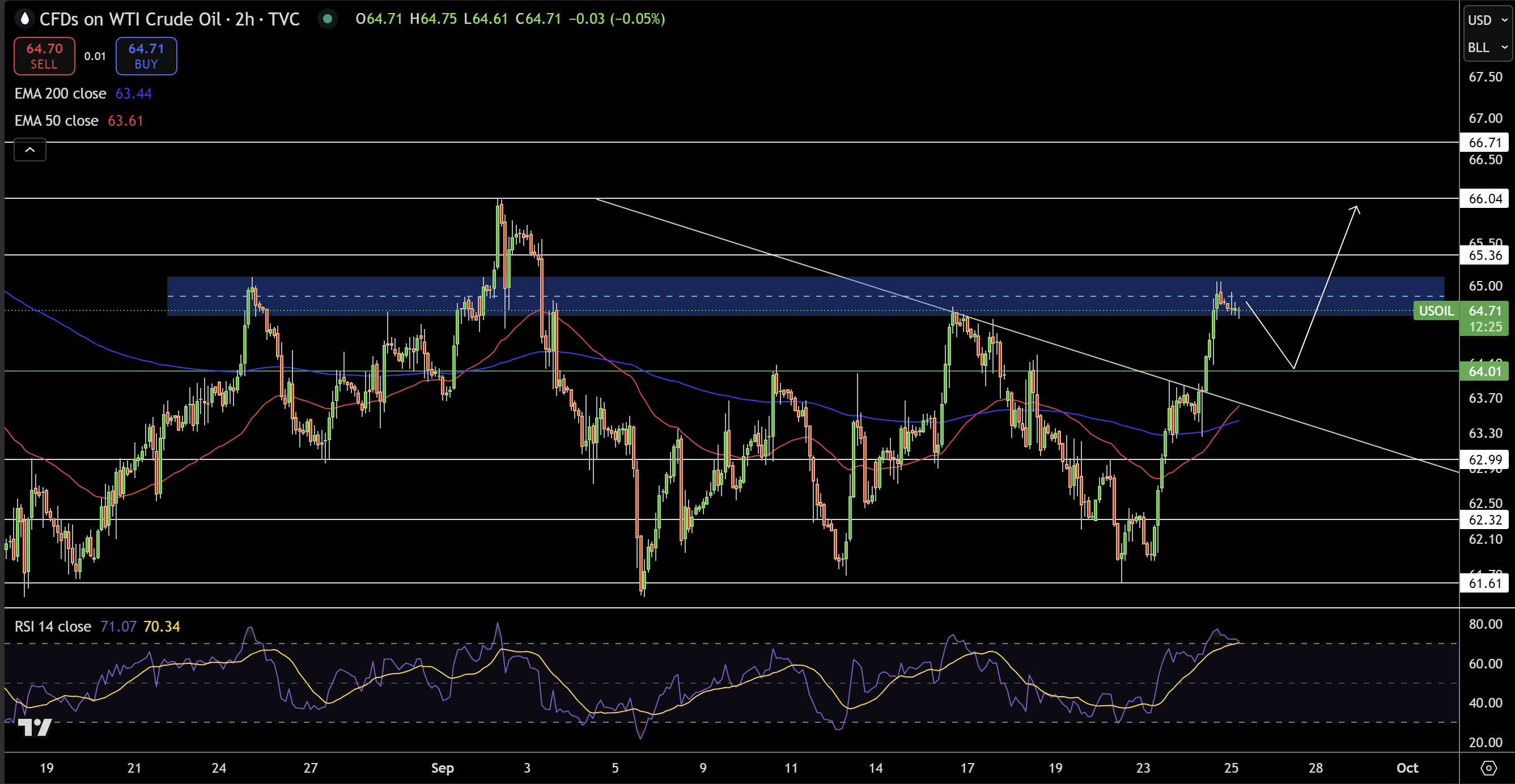Click the market status green dot

click(x=328, y=19)
